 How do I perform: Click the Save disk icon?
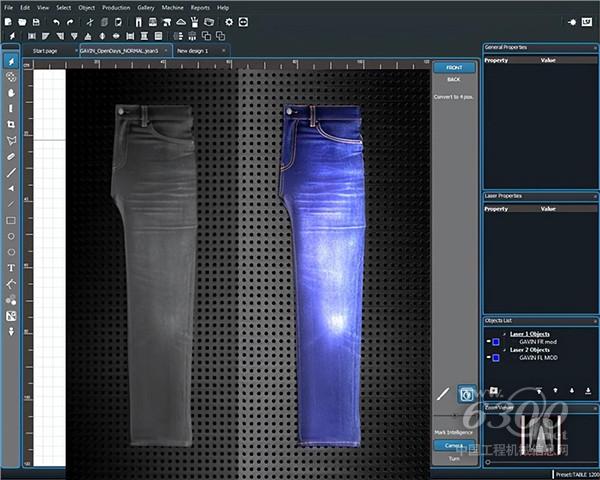tap(36, 21)
